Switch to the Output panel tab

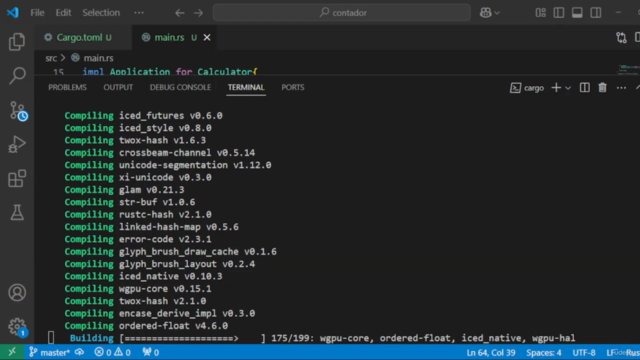tap(118, 87)
